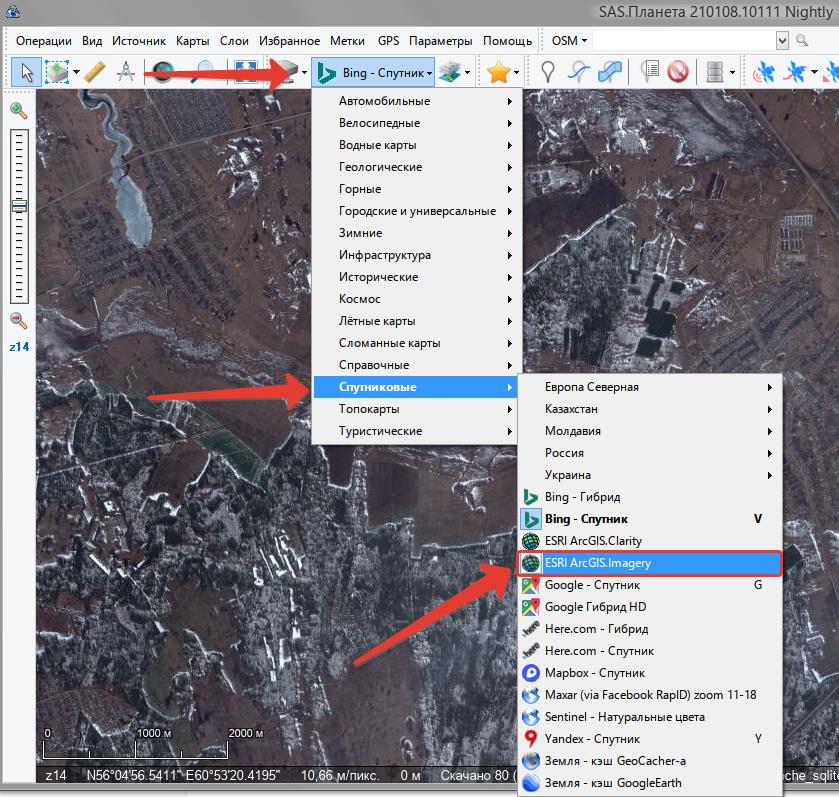Expand the cache database dropdown arrow
839x797 pixels.
(x=732, y=72)
